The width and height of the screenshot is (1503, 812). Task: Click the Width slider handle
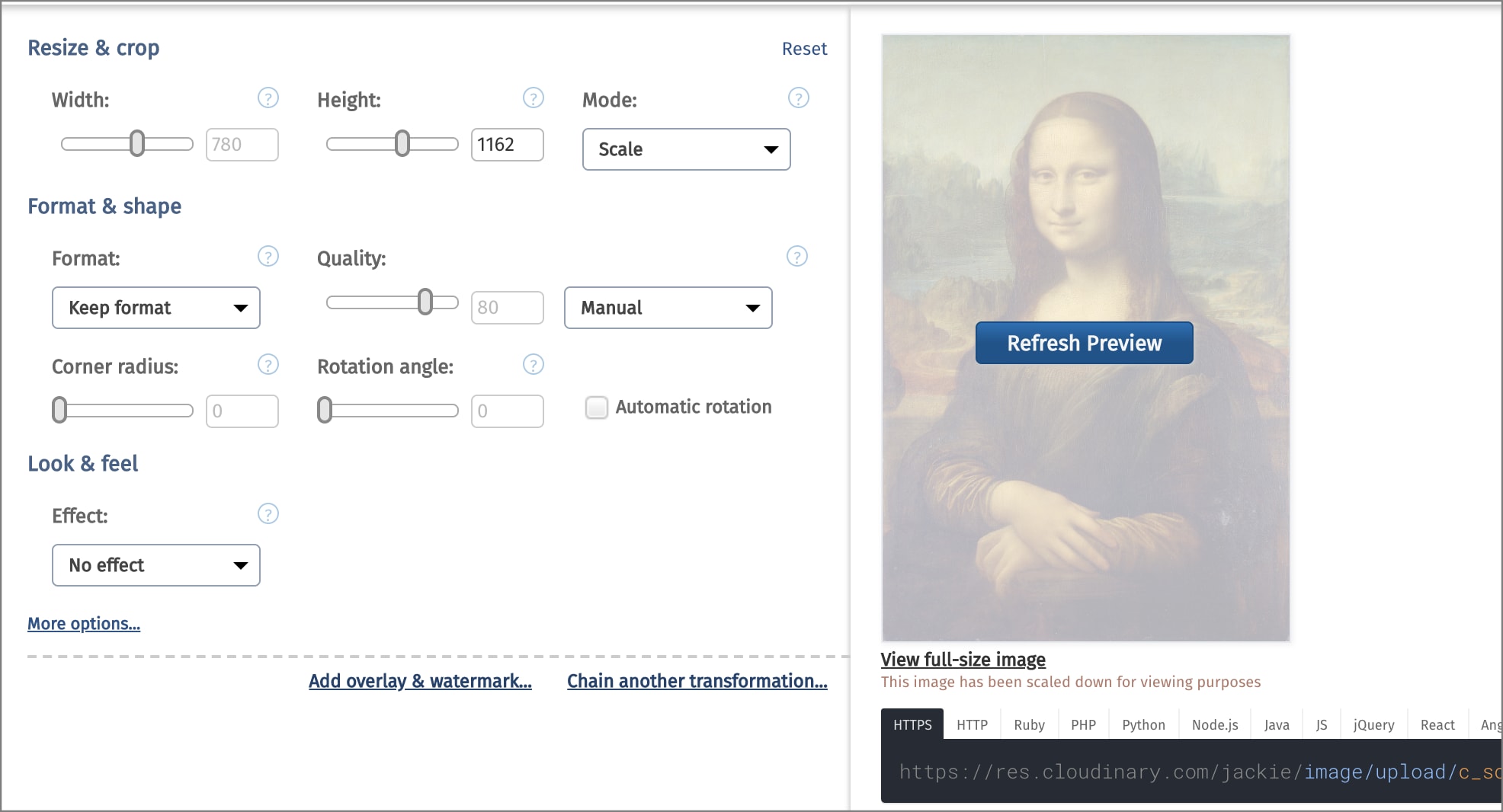(137, 143)
